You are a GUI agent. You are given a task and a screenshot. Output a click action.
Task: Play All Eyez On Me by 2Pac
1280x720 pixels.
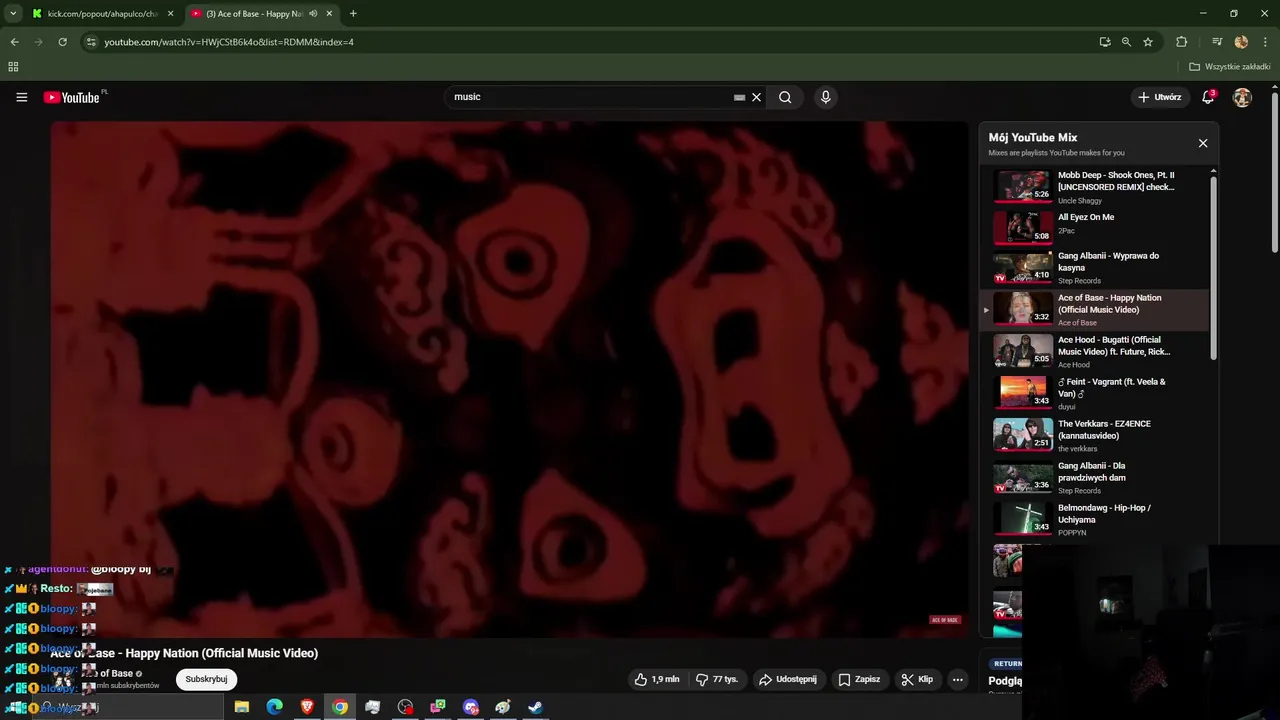(1095, 227)
